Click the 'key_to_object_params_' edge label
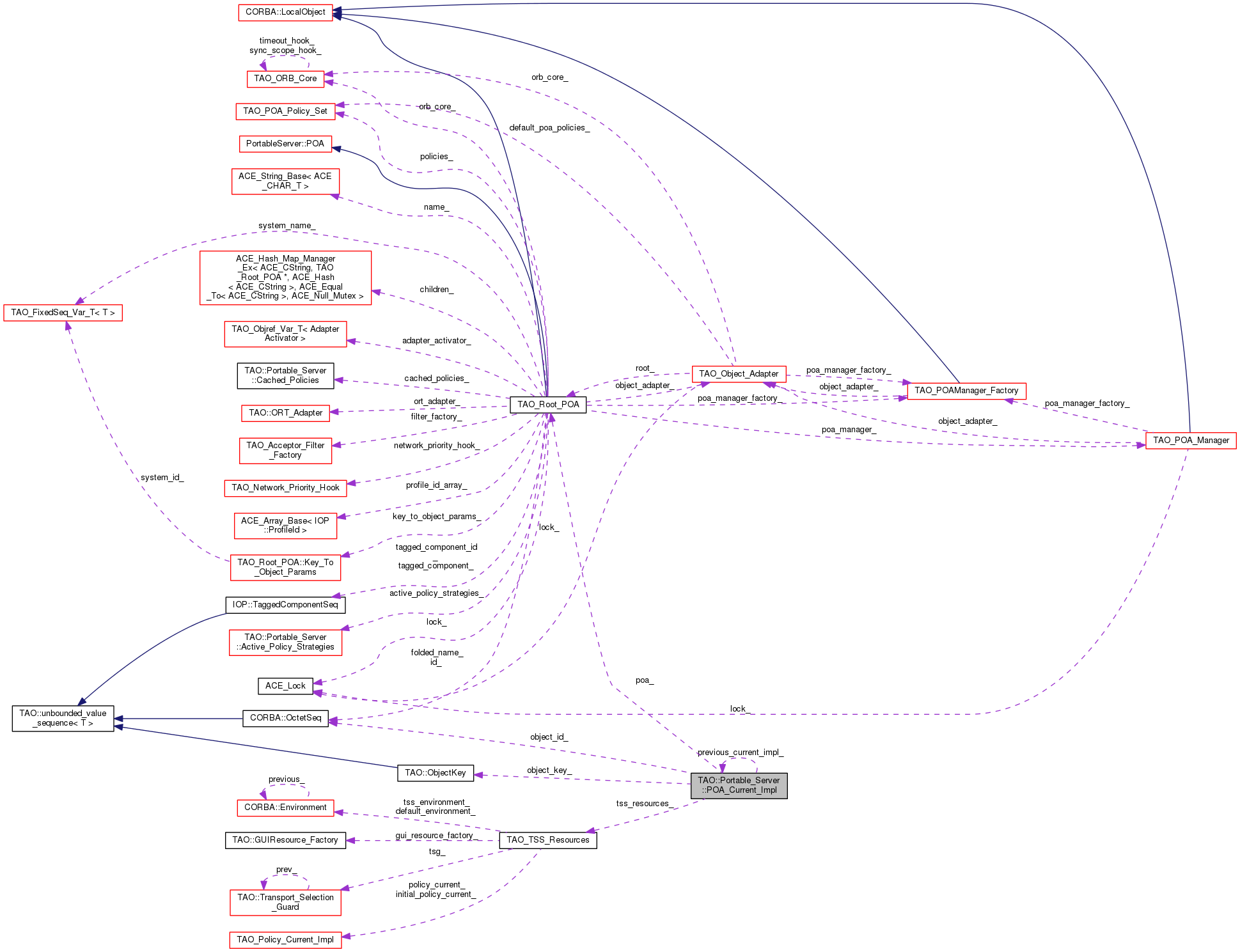The width and height of the screenshot is (1240, 952). [437, 517]
